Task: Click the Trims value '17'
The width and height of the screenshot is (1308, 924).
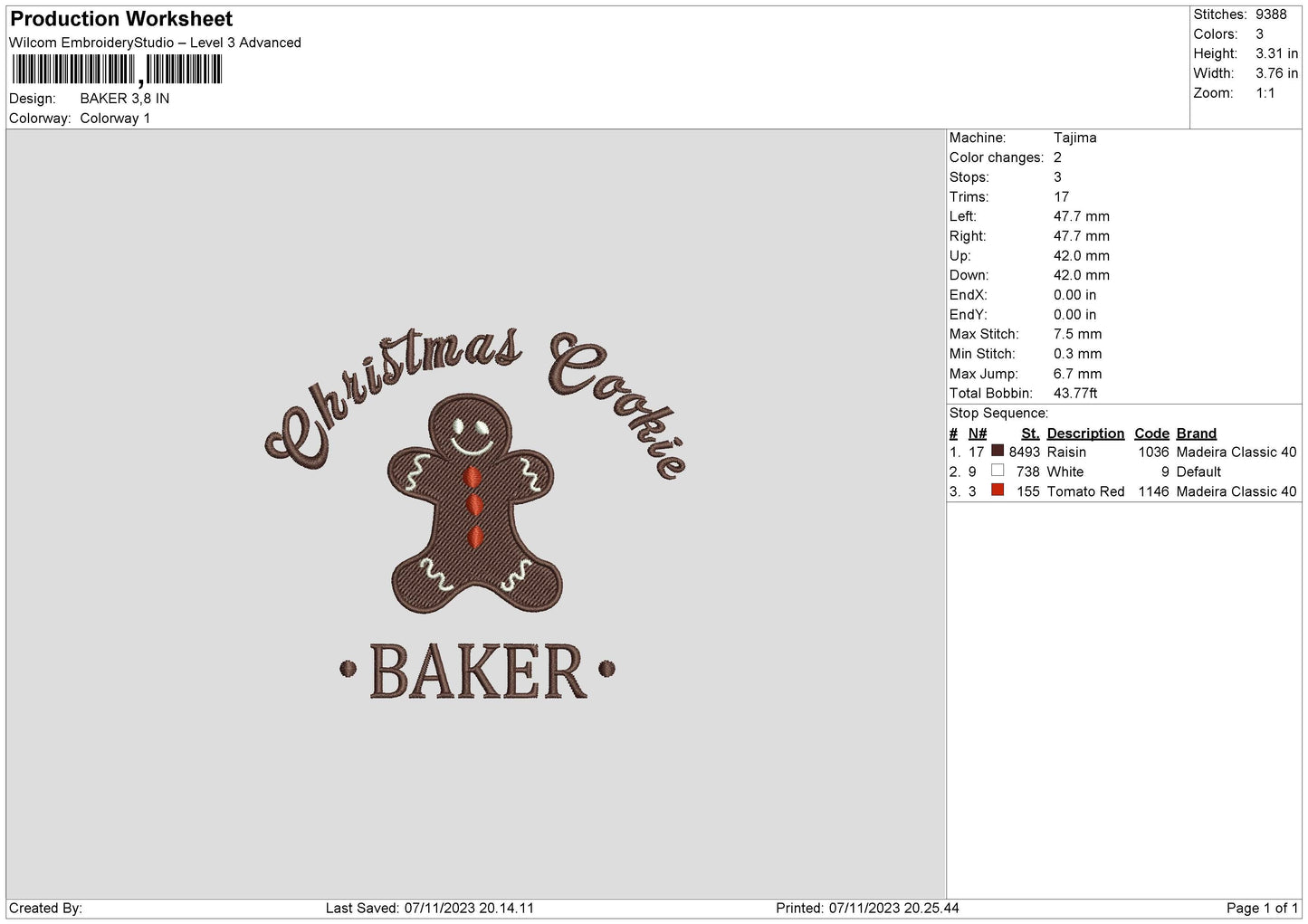Action: coord(1061,196)
